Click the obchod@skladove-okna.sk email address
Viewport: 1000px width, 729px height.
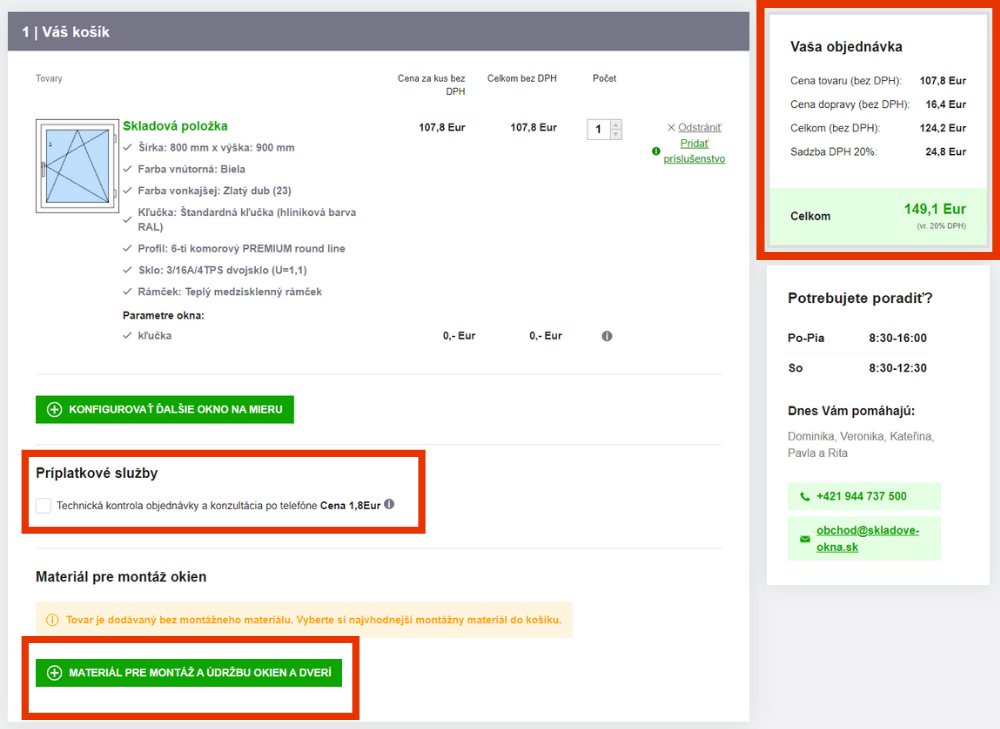(x=866, y=538)
